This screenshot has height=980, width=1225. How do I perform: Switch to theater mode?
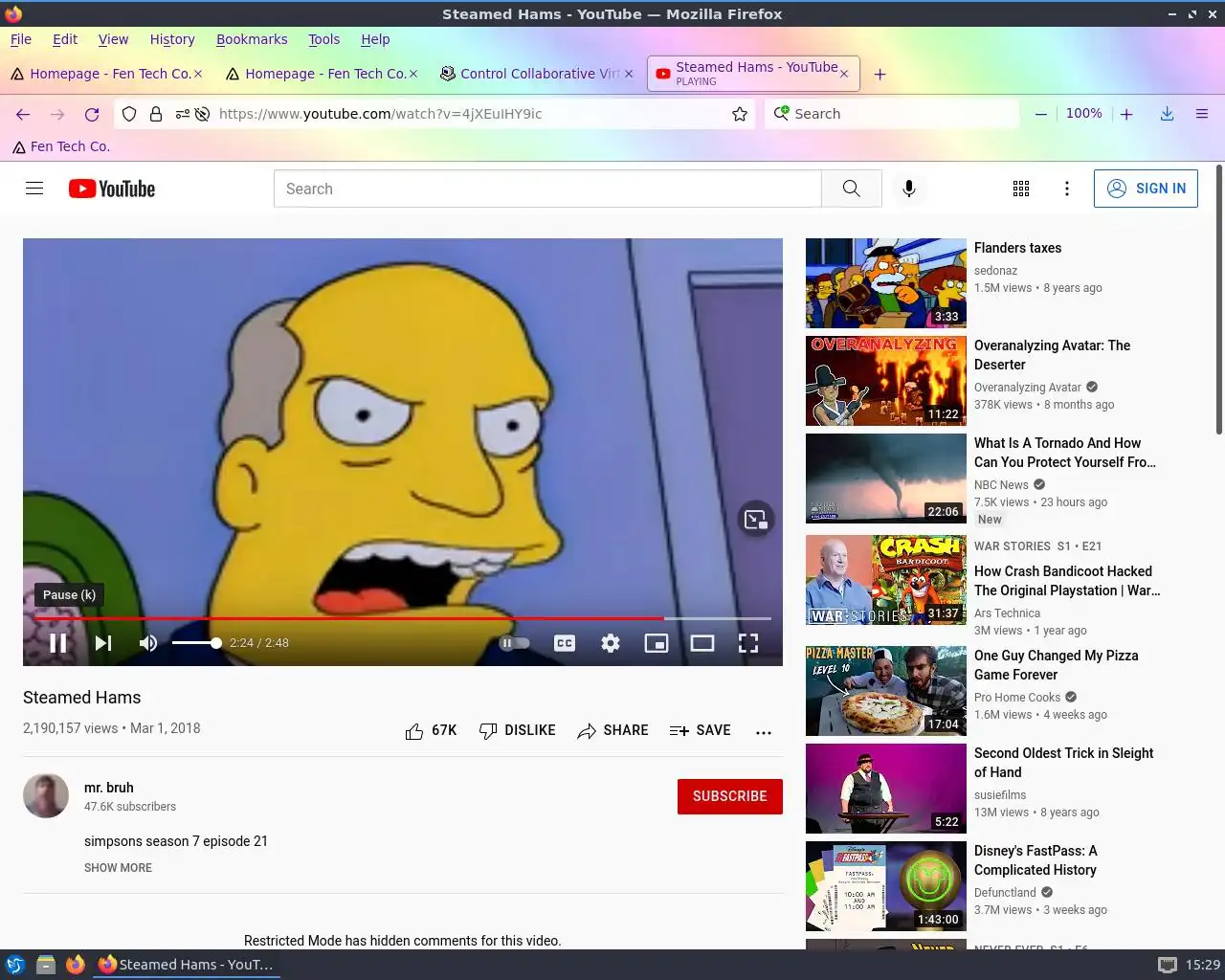(x=702, y=643)
